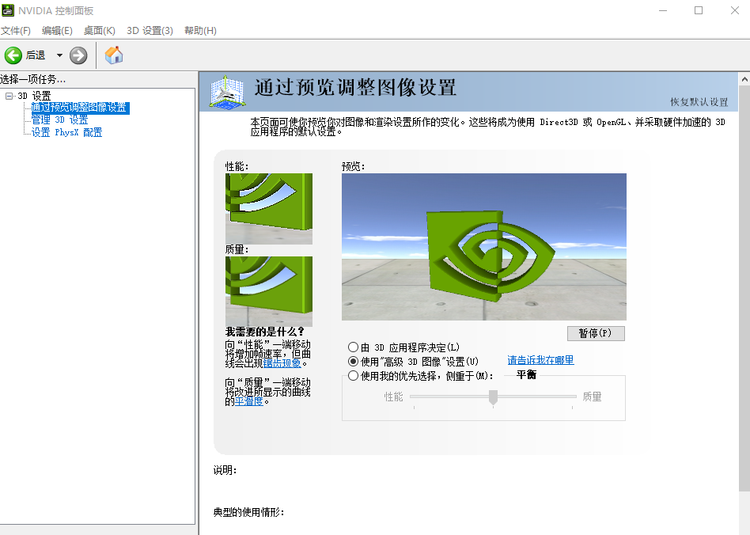Open 设置 PhysX 配置 in the tree
The height and width of the screenshot is (535, 750).
coord(67,132)
